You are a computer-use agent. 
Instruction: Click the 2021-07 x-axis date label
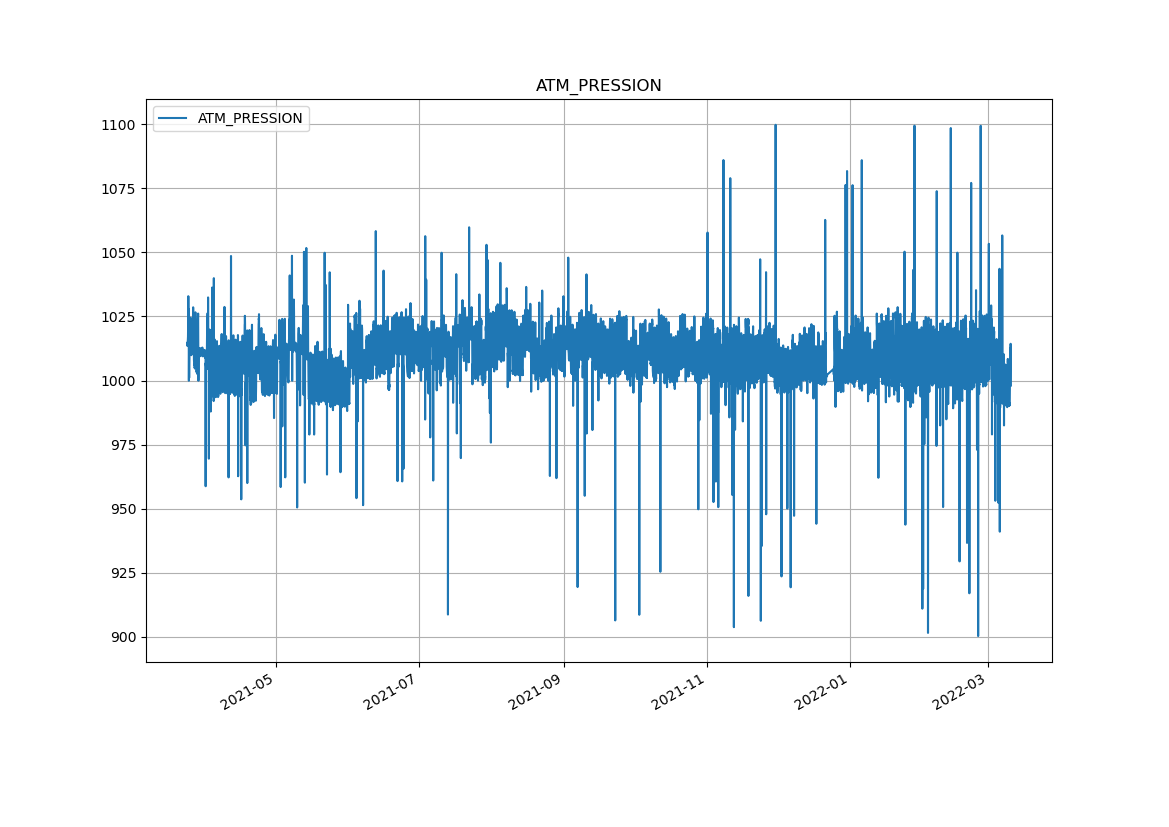coord(390,692)
